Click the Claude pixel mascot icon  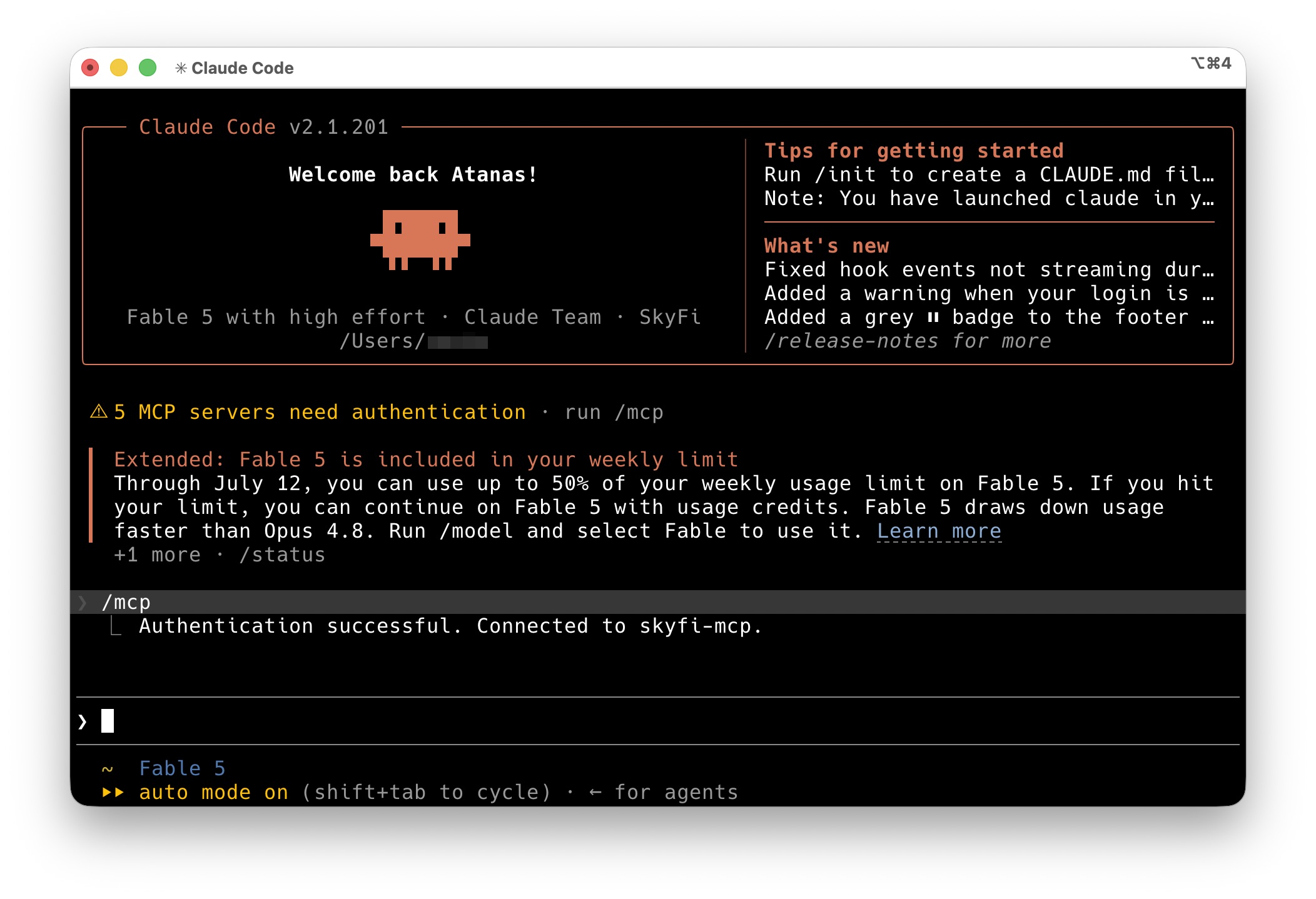coord(420,240)
